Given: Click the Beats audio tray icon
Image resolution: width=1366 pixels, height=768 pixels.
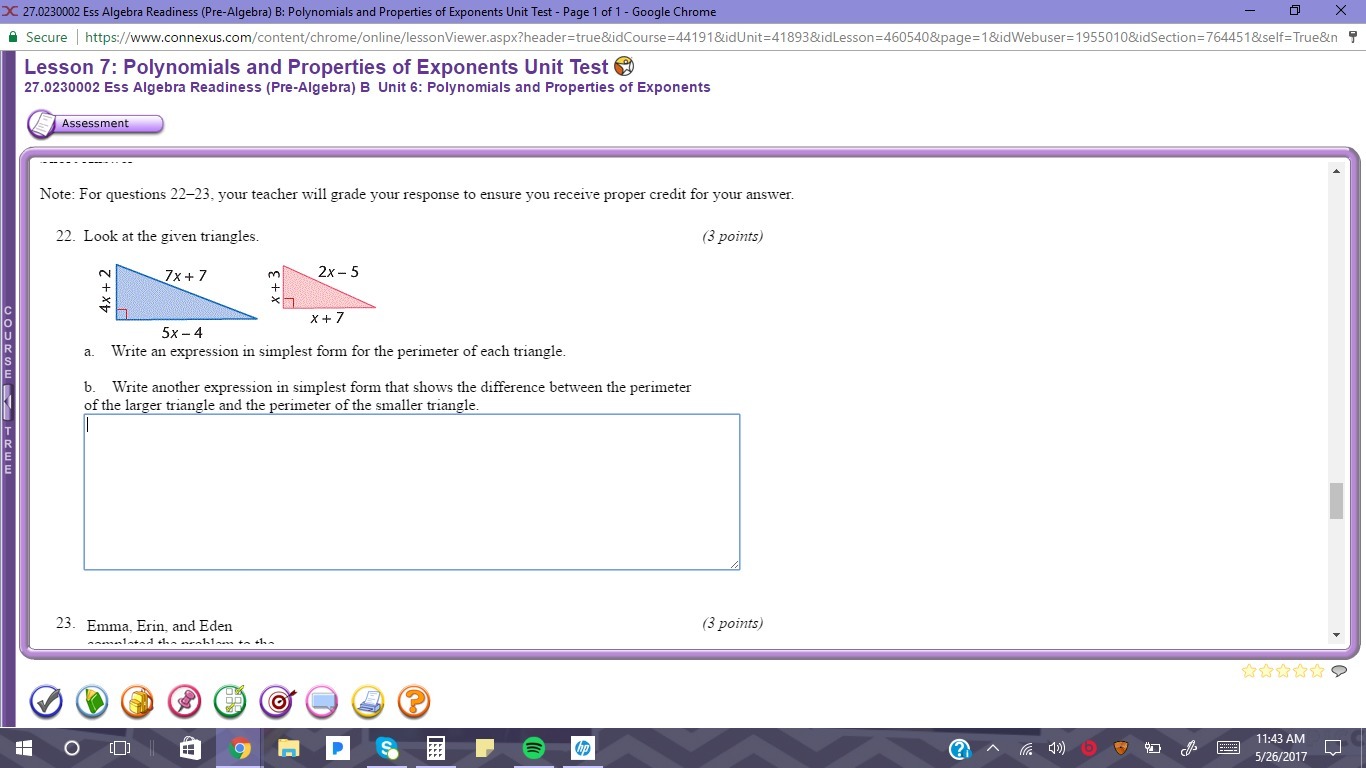Looking at the screenshot, I should click(x=1089, y=748).
